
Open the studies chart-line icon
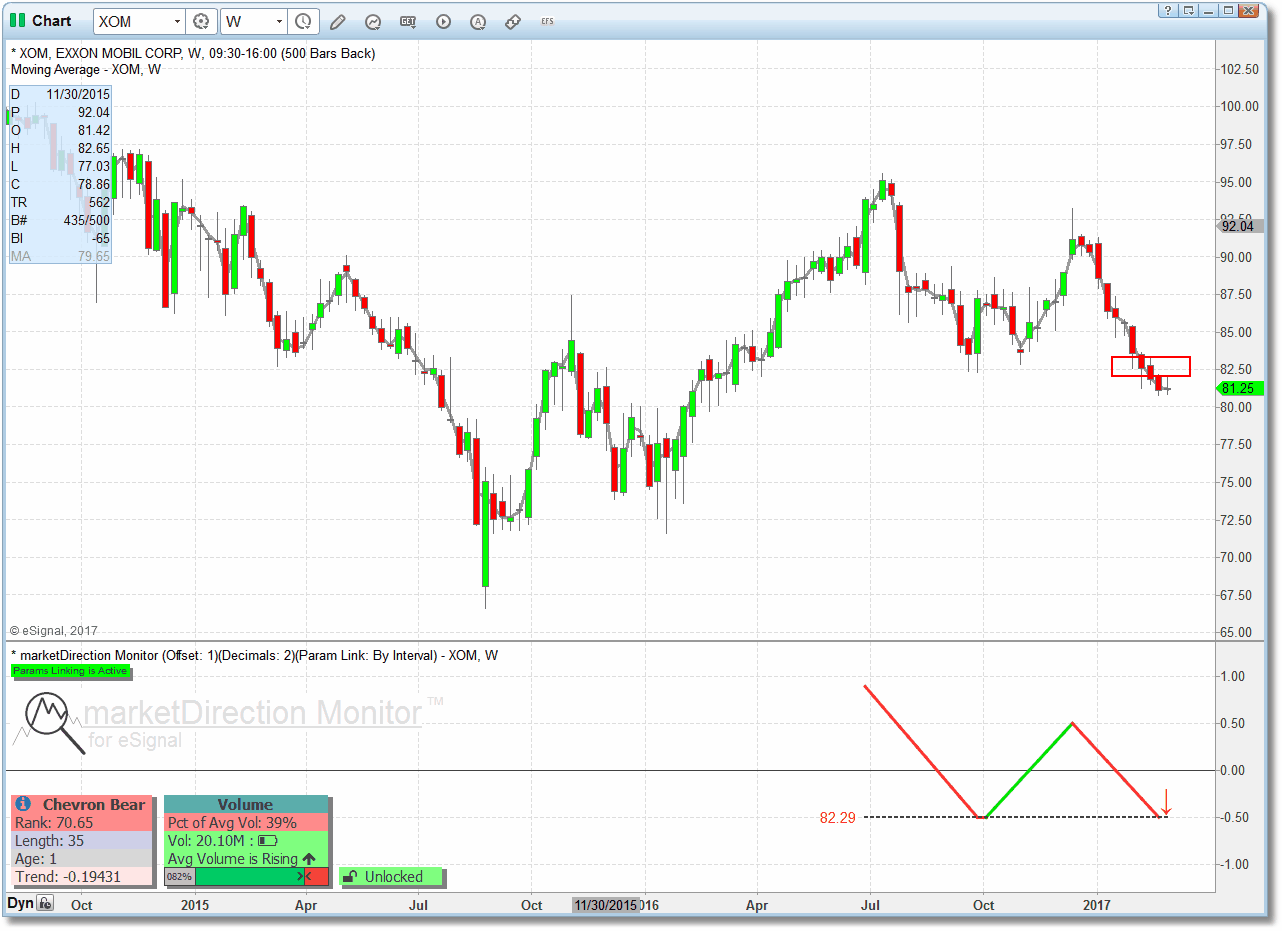click(373, 21)
